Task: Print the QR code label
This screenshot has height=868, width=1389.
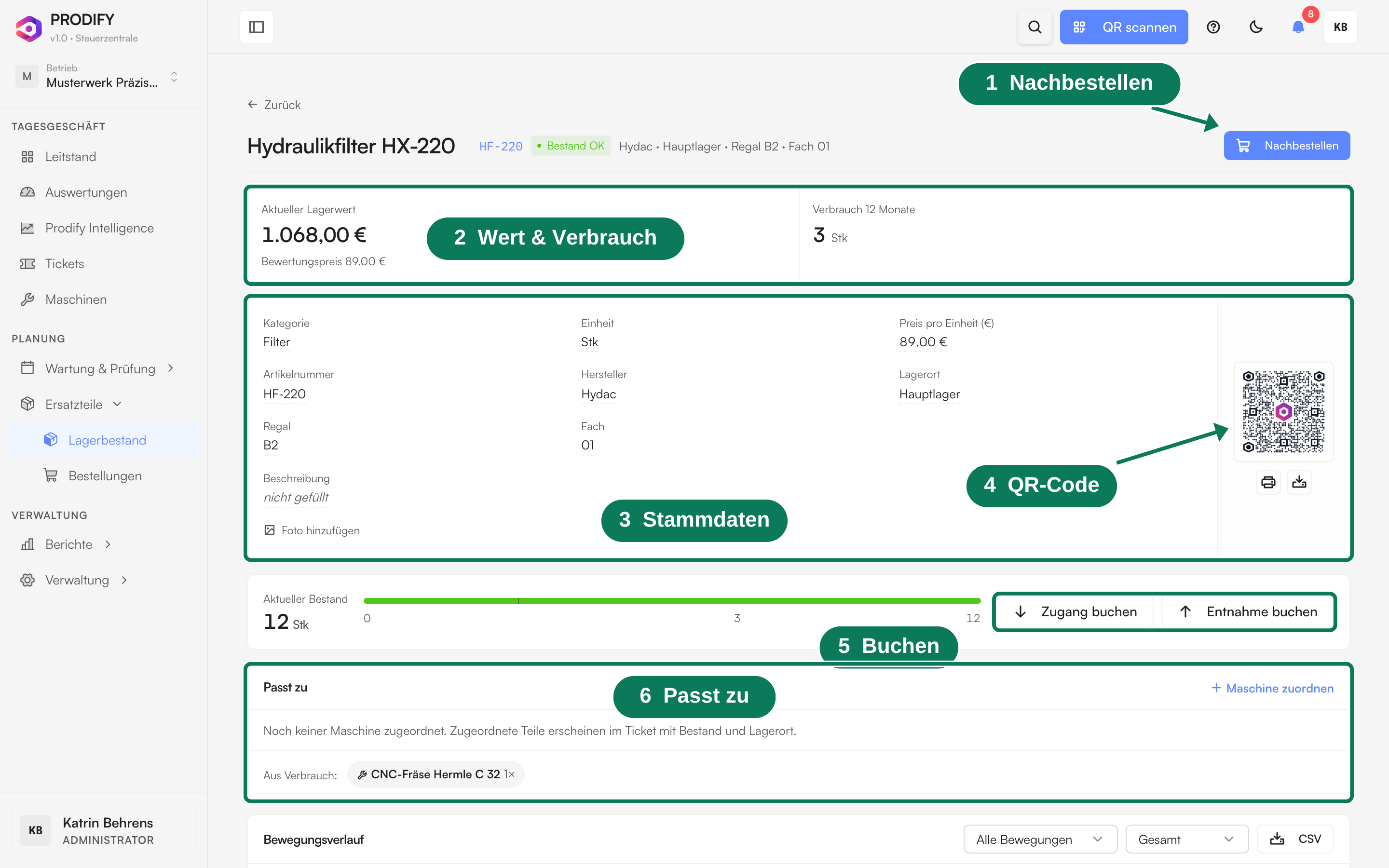Action: [1268, 482]
